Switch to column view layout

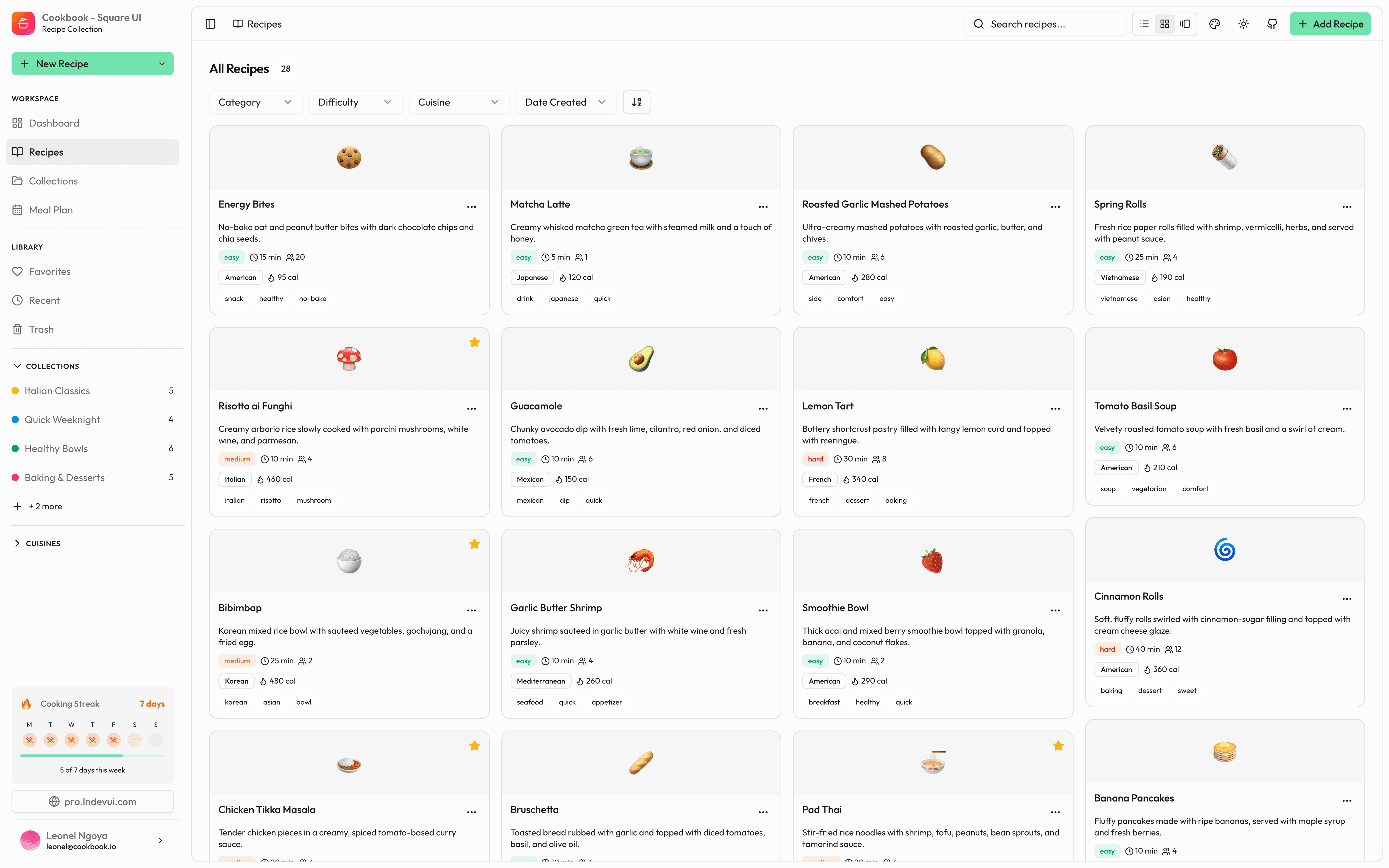pyautogui.click(x=1185, y=24)
